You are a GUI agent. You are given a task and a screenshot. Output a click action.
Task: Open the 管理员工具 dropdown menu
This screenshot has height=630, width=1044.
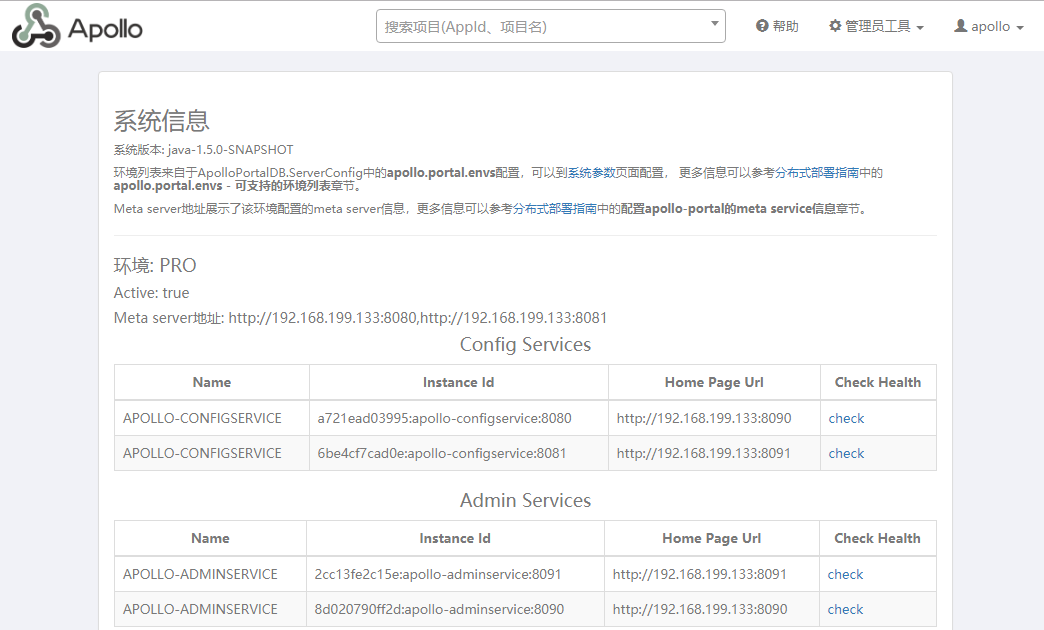[x=876, y=26]
